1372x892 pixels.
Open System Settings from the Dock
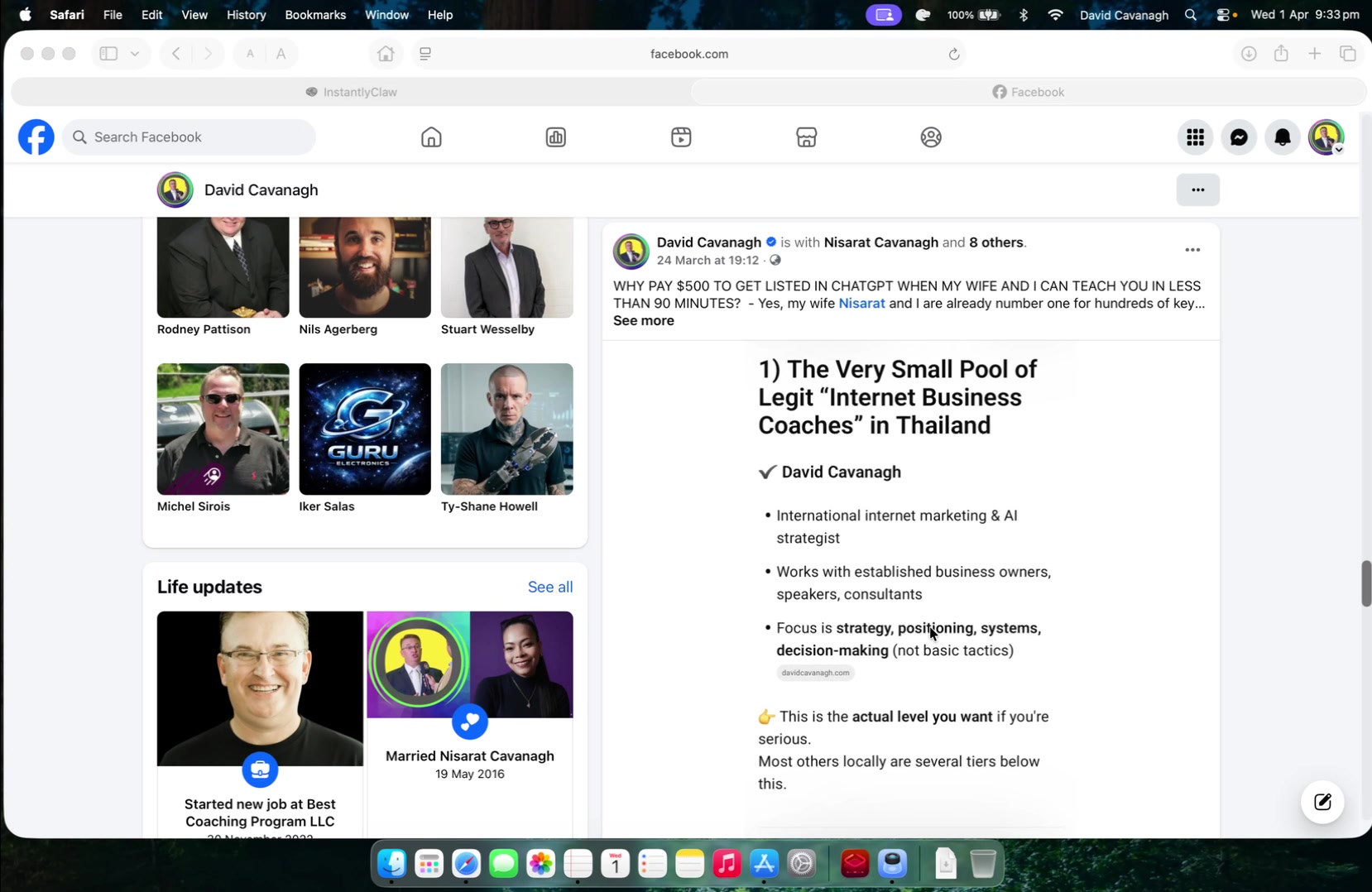801,864
